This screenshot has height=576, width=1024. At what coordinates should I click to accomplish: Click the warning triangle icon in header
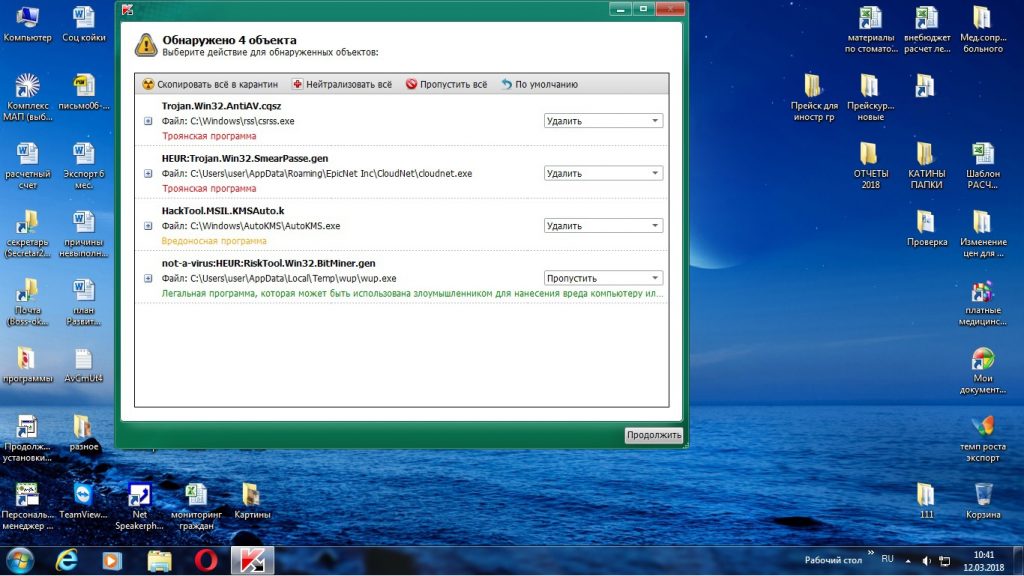[146, 45]
